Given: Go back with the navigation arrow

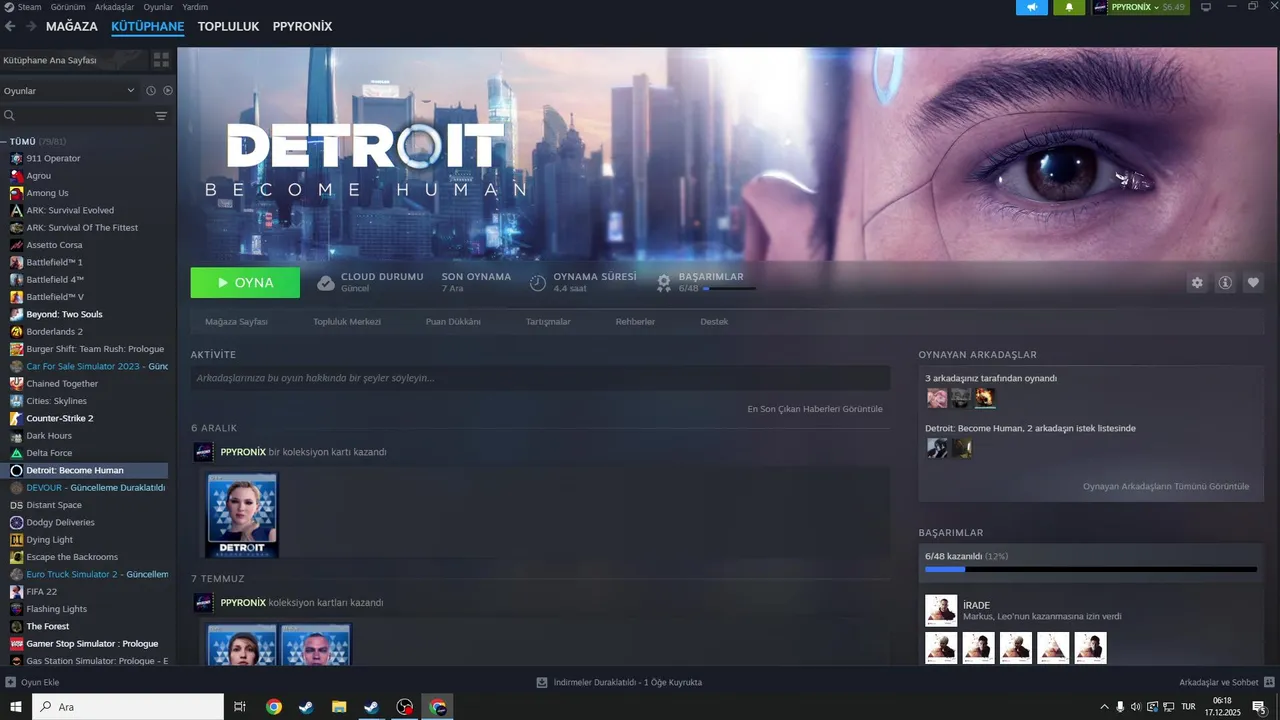Looking at the screenshot, I should point(10,27).
